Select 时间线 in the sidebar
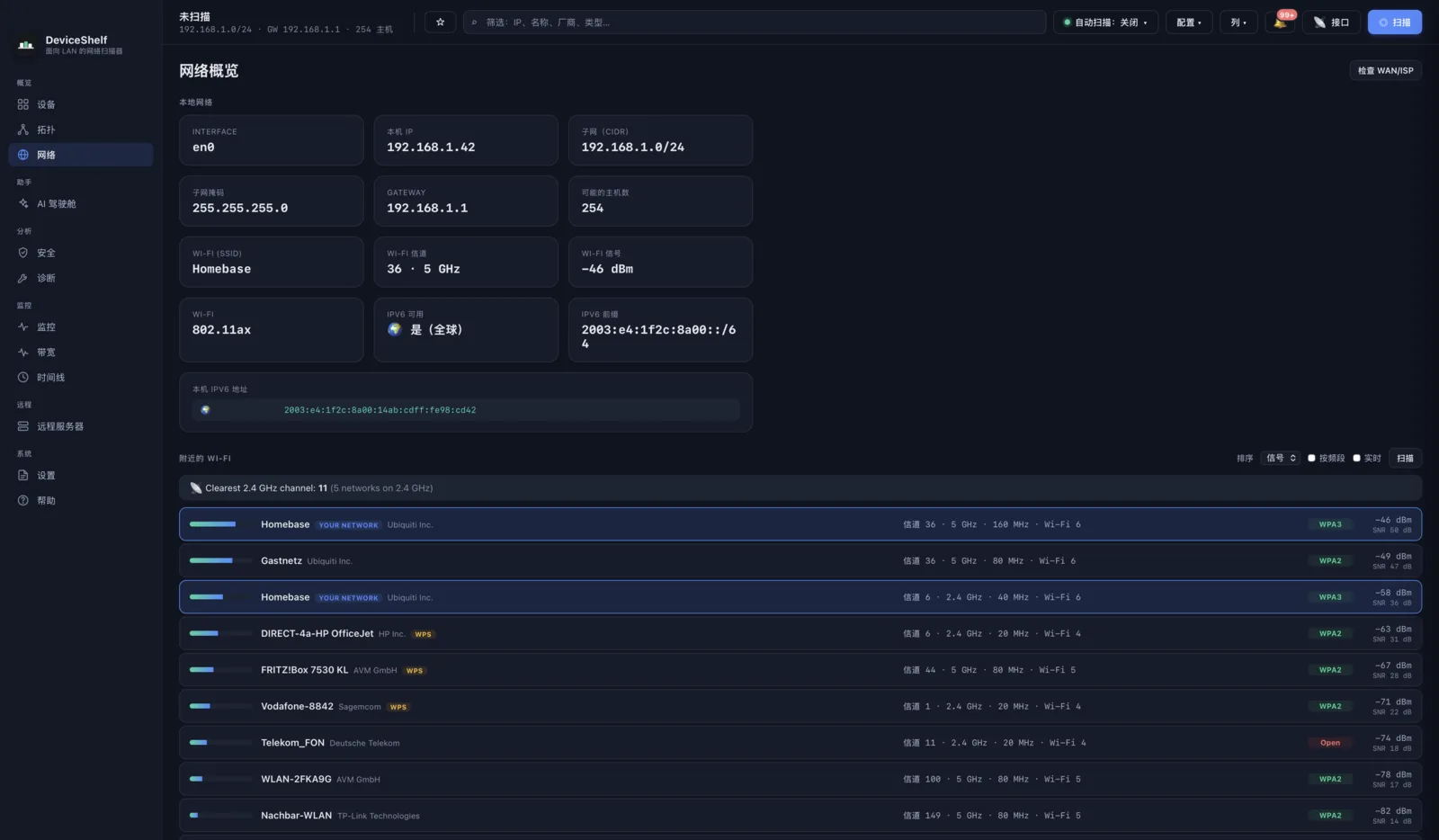The height and width of the screenshot is (840, 1439). pos(81,378)
